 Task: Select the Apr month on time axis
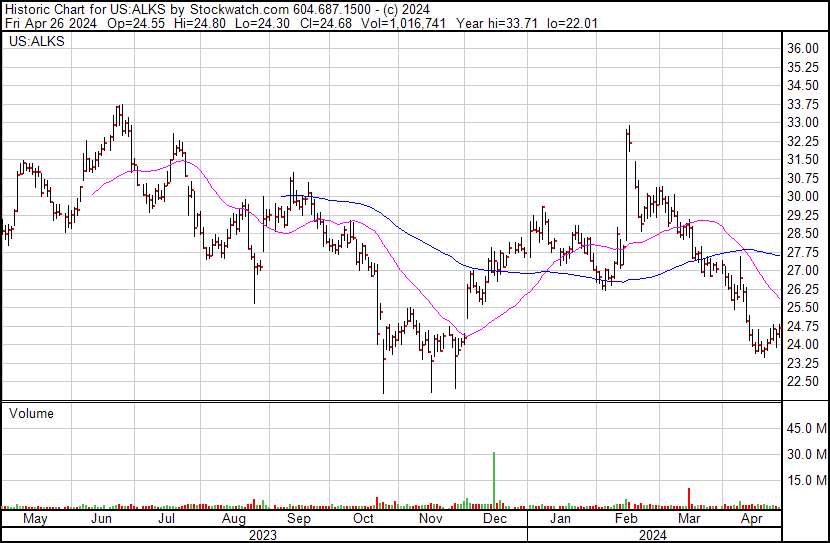(752, 520)
